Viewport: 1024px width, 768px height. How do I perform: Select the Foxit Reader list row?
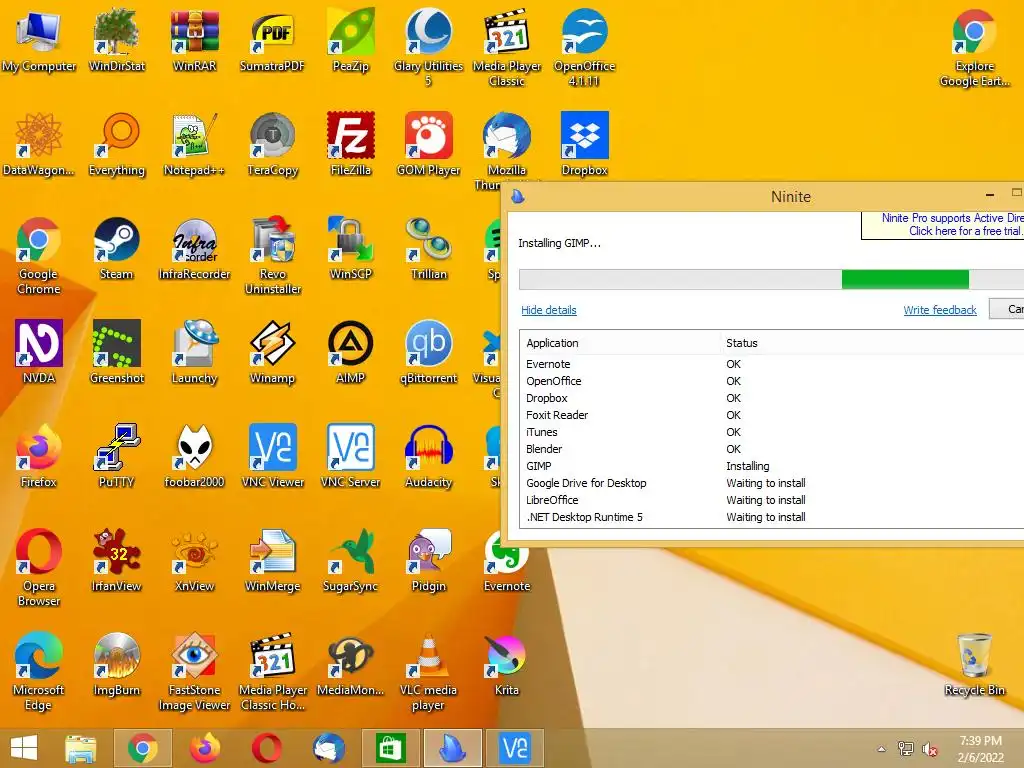click(x=772, y=415)
